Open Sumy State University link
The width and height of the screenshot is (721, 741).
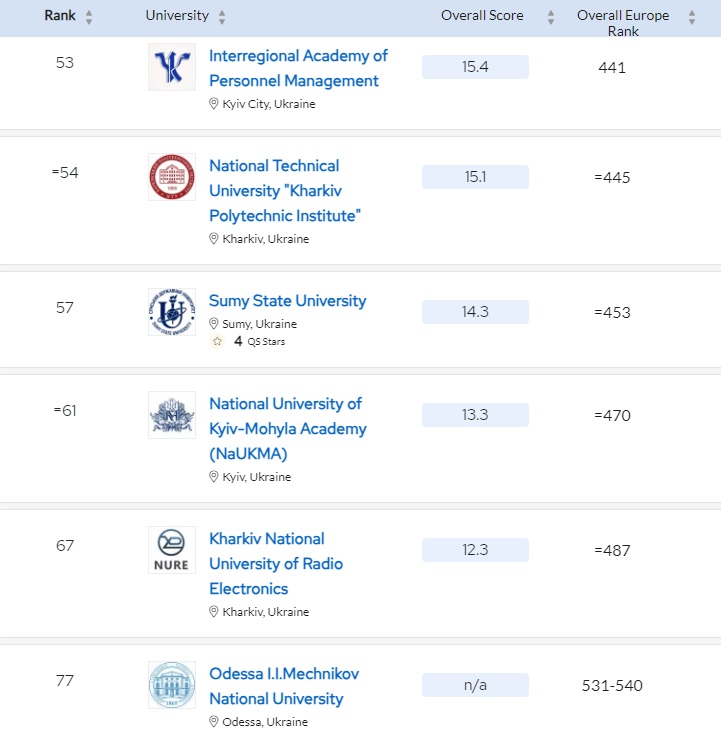coord(287,300)
